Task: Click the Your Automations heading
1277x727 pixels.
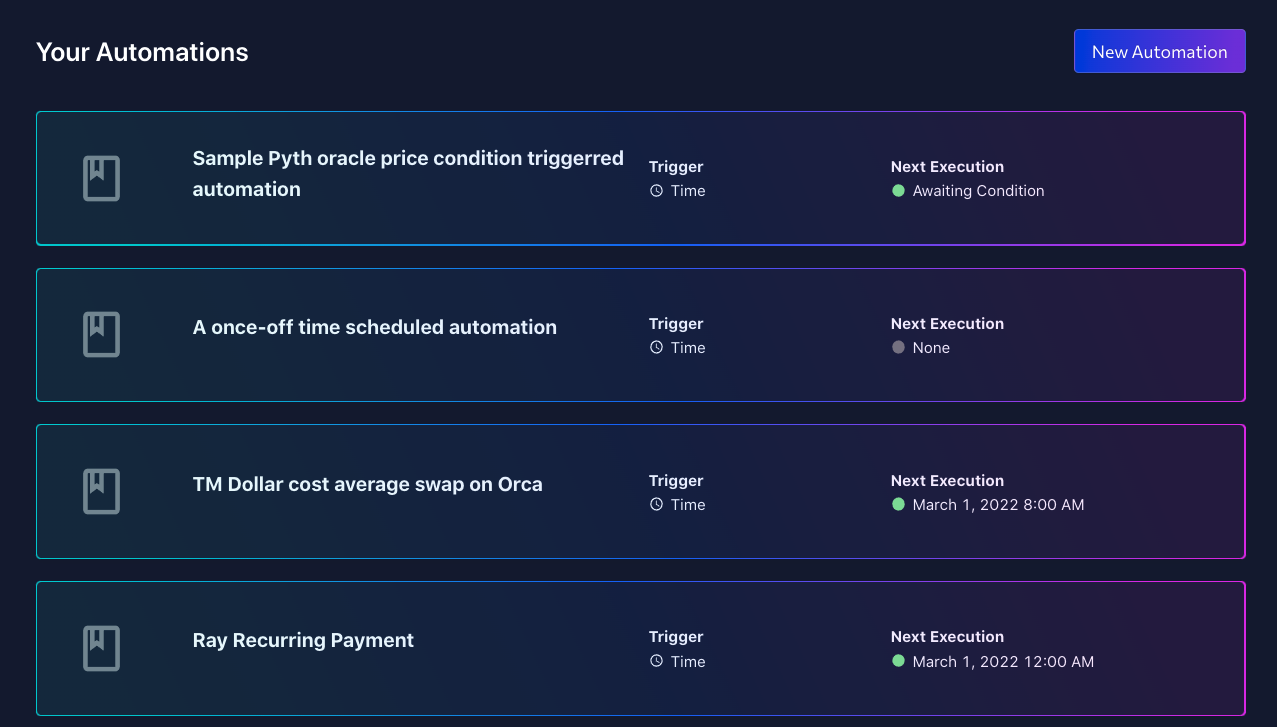Action: [x=142, y=52]
